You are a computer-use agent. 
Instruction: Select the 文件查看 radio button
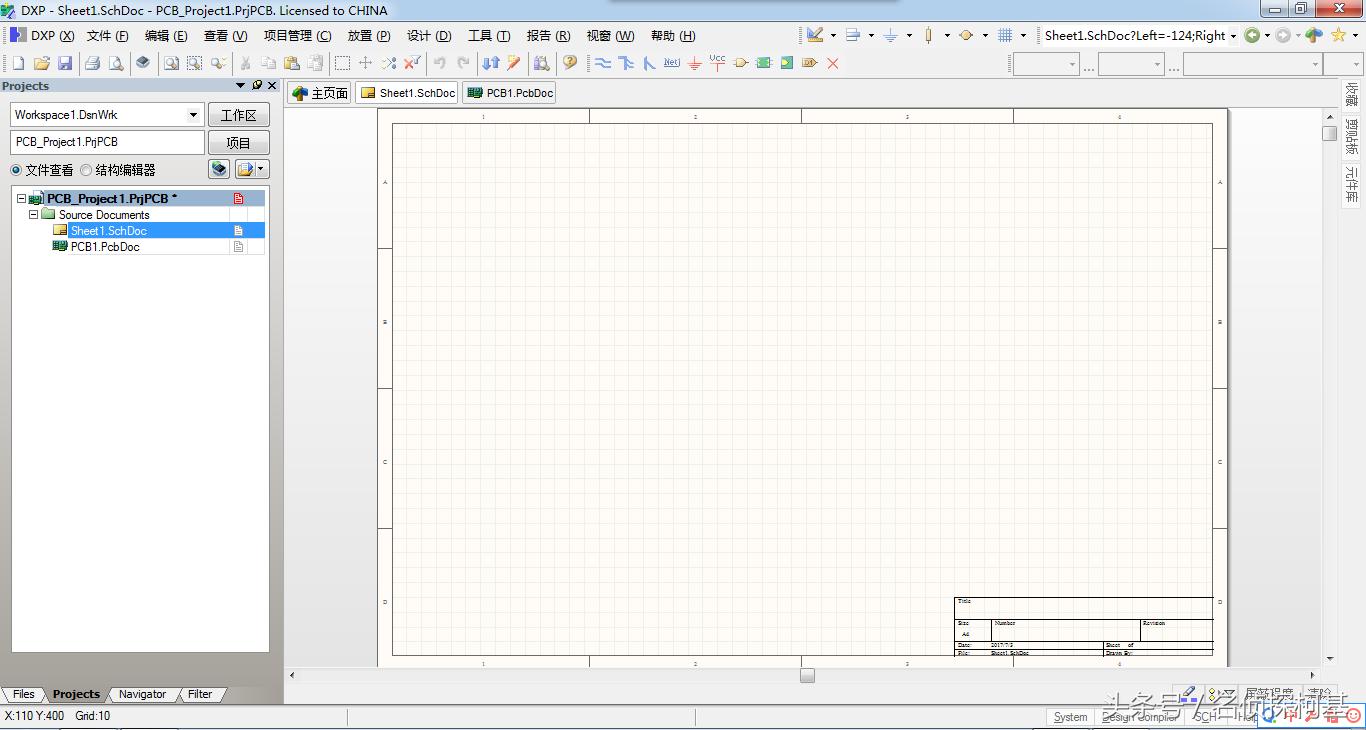coord(16,170)
